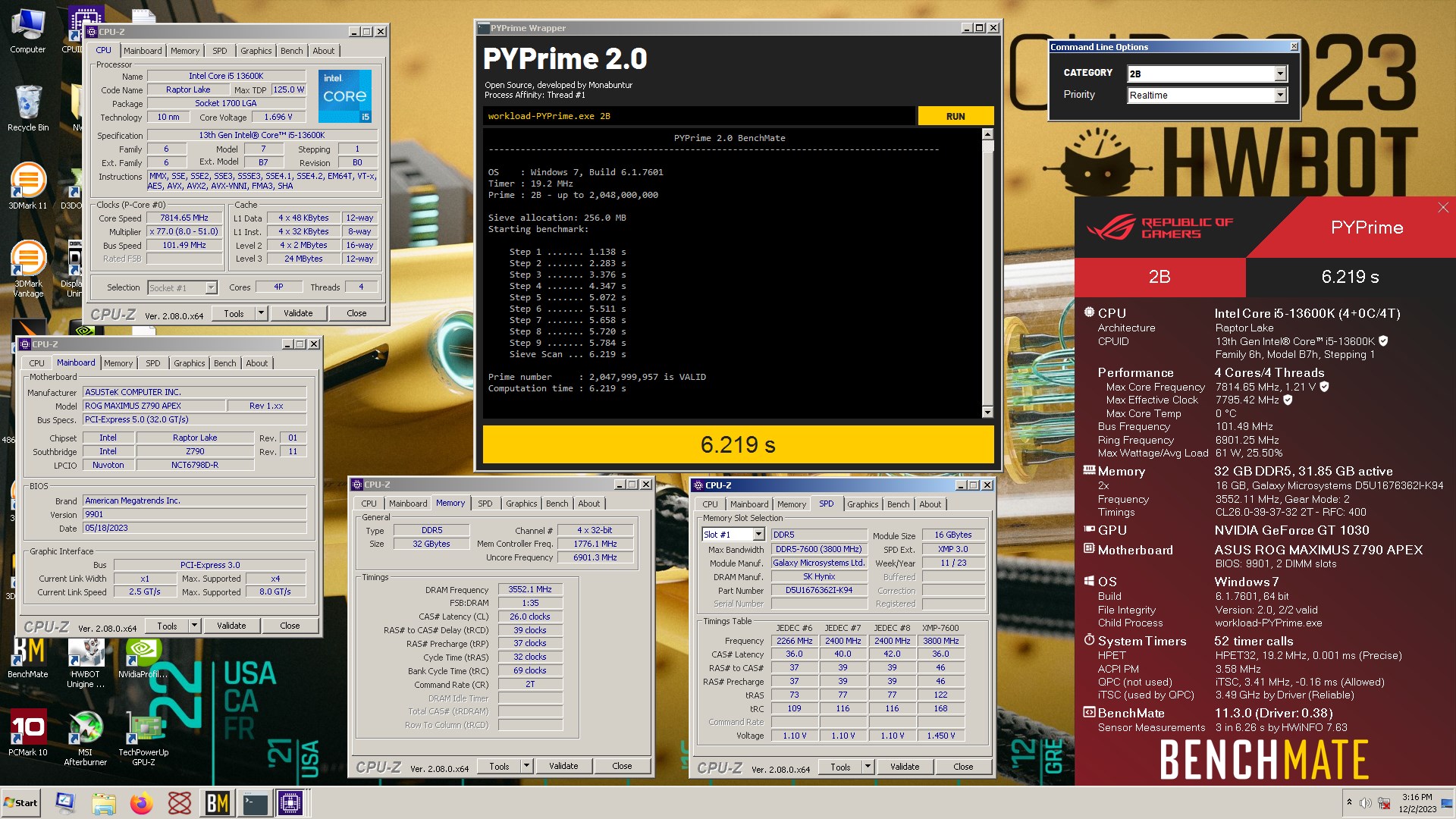Select About tab in SPD CPU-Z window
1456x819 pixels.
[x=930, y=504]
